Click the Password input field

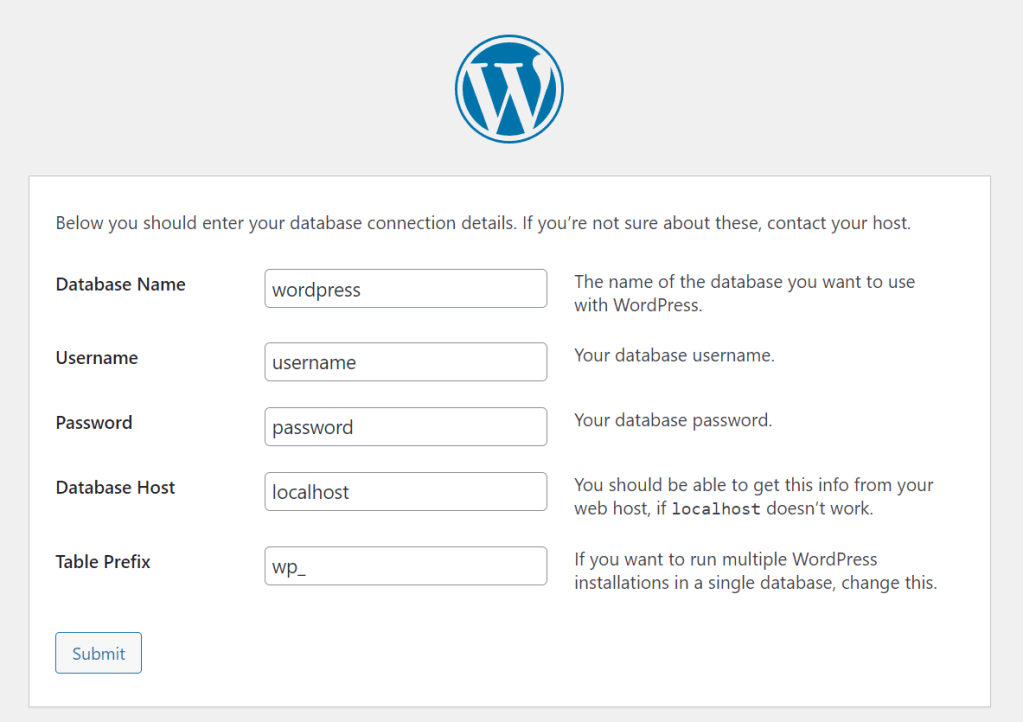405,426
